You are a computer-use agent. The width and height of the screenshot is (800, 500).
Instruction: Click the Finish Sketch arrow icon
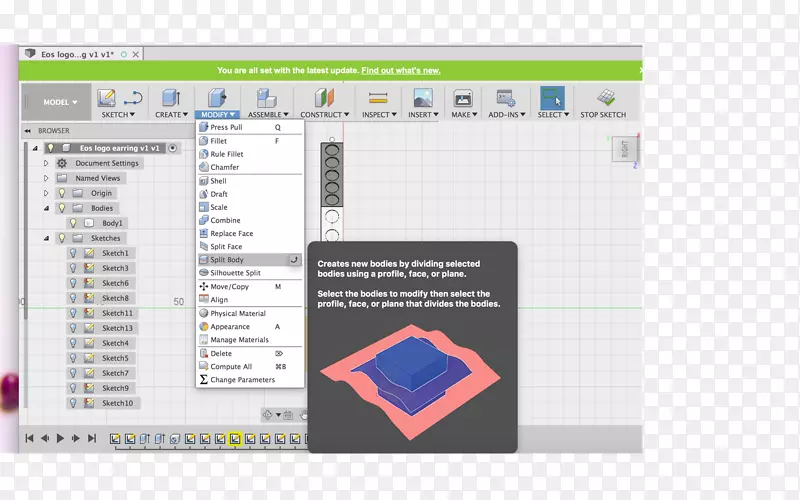coord(133,98)
